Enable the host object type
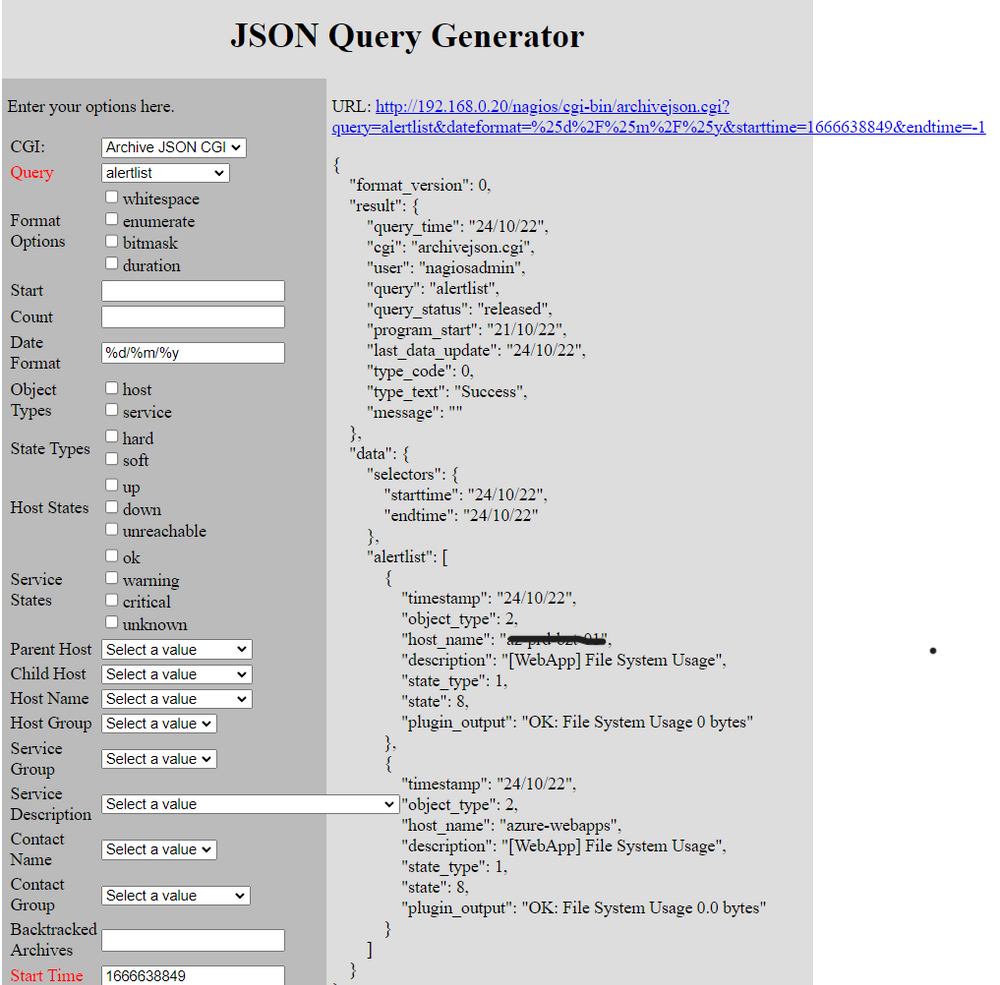Viewport: 1000px width, 985px height. click(111, 389)
